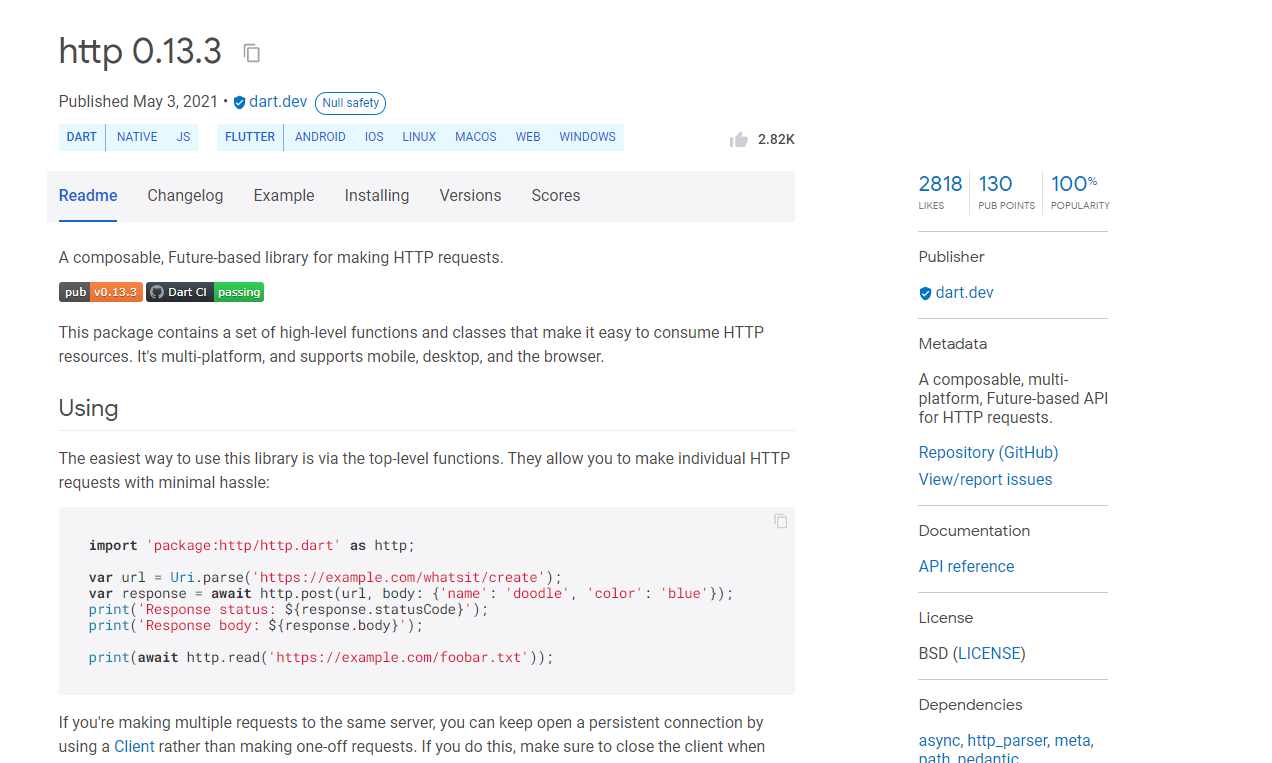Image resolution: width=1272 pixels, height=763 pixels.
Task: Click the MACOS platform tag
Action: coord(476,137)
